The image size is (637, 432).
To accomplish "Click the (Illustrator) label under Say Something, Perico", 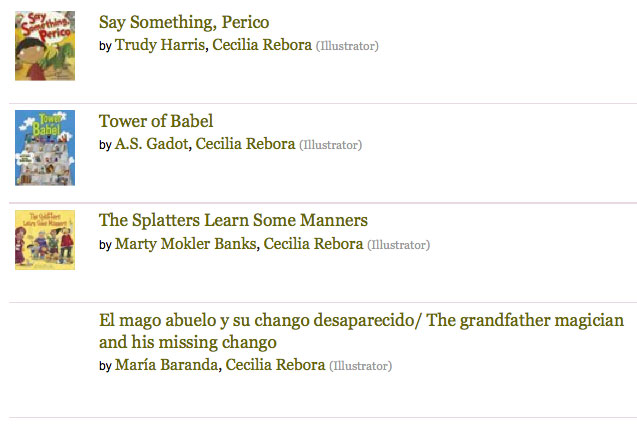I will point(347,46).
